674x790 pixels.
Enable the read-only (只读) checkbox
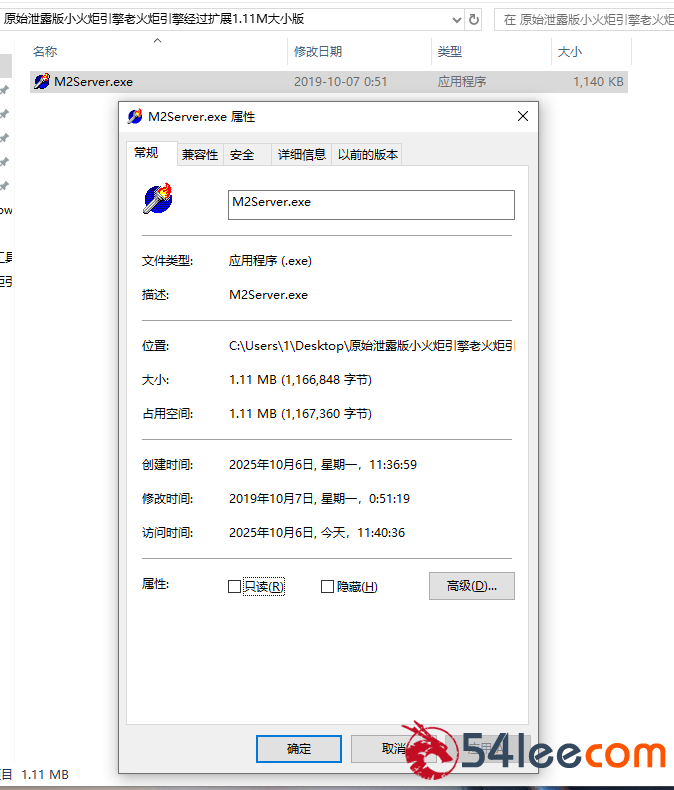(235, 587)
